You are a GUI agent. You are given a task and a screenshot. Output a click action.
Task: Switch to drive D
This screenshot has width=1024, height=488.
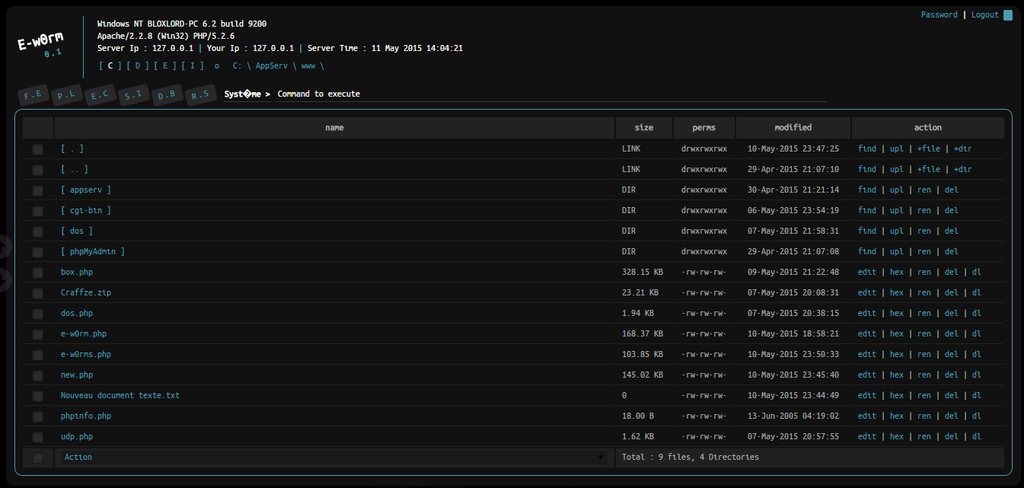pyautogui.click(x=138, y=66)
